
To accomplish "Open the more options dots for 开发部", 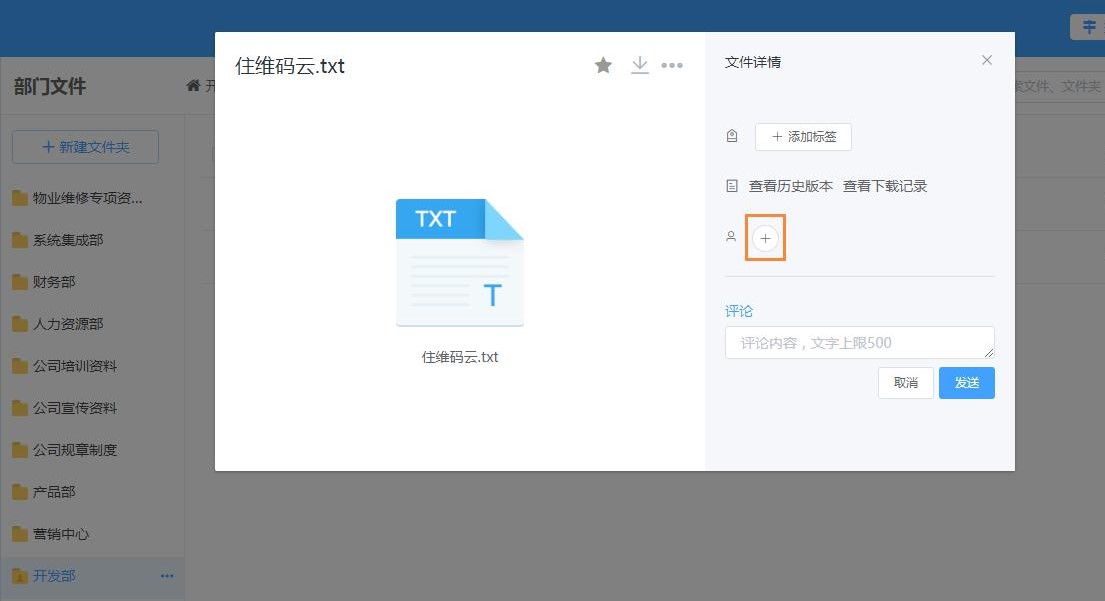I will point(167,576).
